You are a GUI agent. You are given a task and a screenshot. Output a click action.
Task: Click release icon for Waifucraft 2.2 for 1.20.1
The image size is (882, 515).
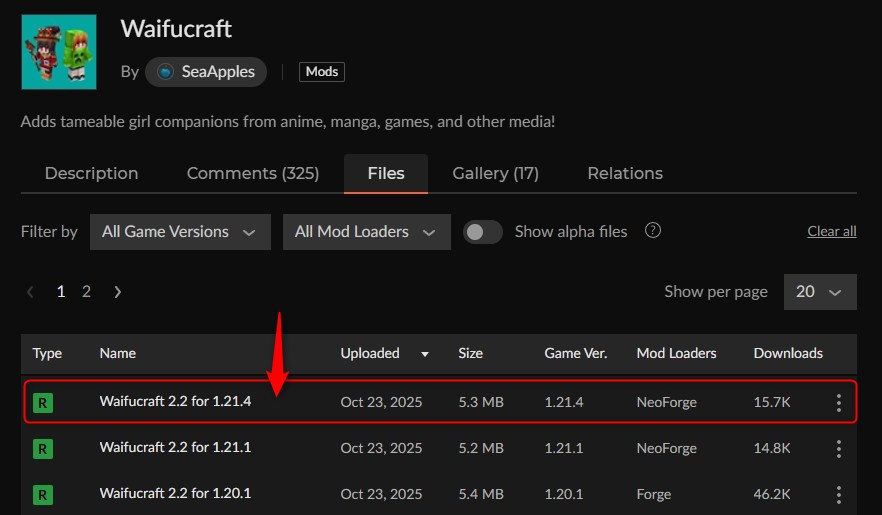pyautogui.click(x=43, y=495)
